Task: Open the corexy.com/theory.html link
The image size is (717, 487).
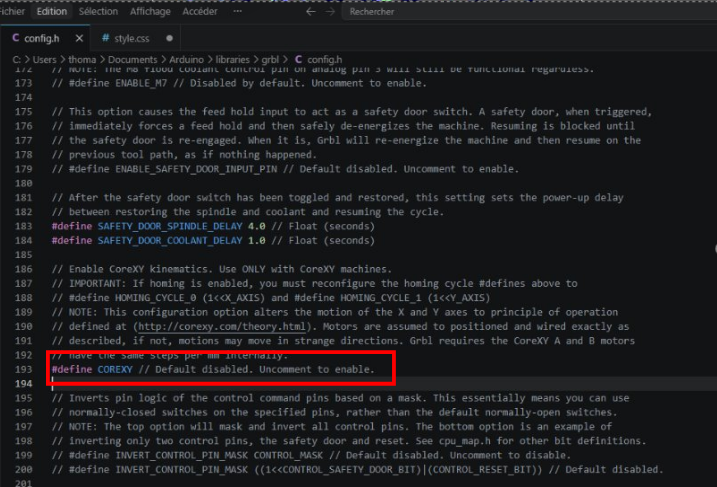Action: tap(222, 326)
